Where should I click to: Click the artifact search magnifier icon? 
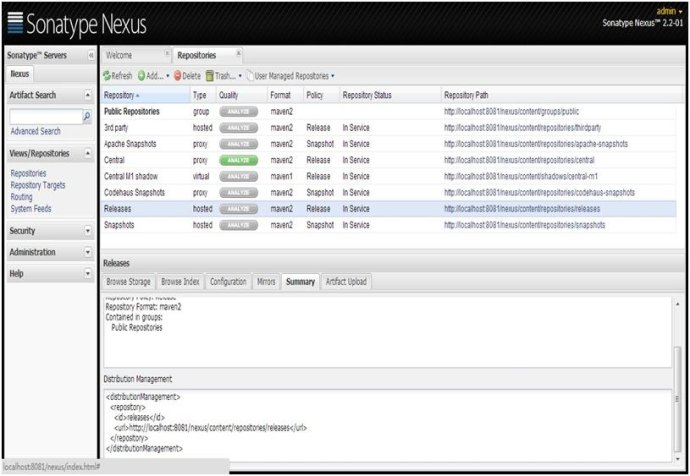(86, 116)
